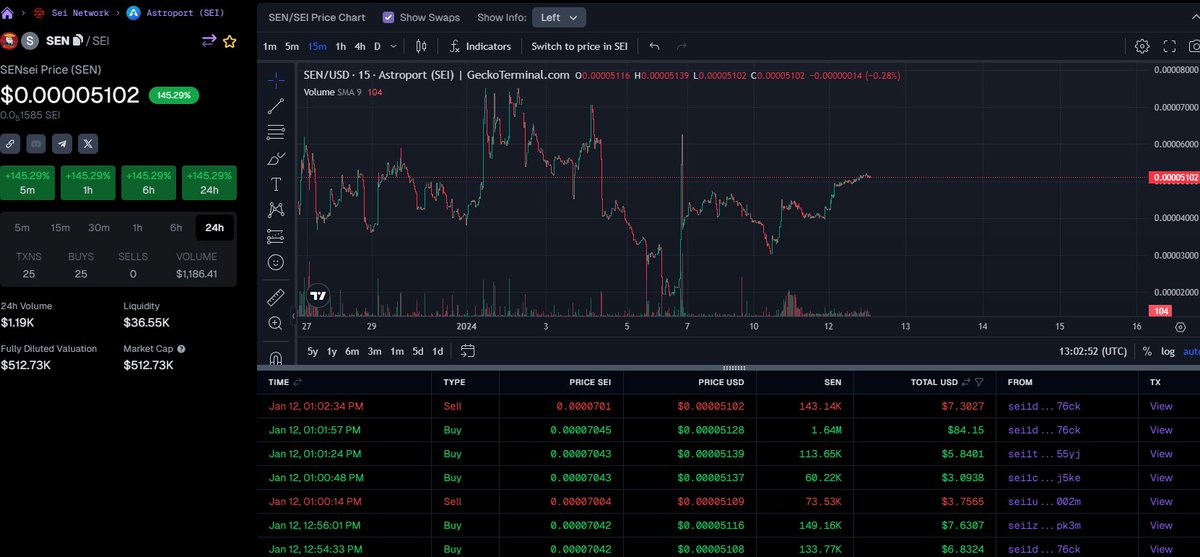Take a chart snapshot with camera icon
Screen dimensions: 1200x557
(x=1194, y=46)
